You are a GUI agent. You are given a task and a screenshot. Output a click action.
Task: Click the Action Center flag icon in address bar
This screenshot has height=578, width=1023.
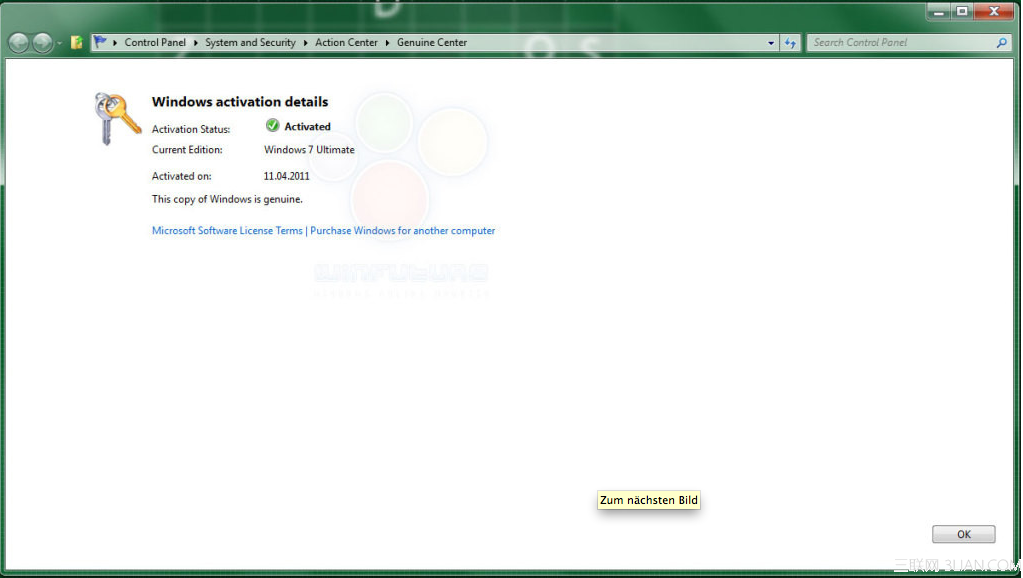(x=101, y=43)
